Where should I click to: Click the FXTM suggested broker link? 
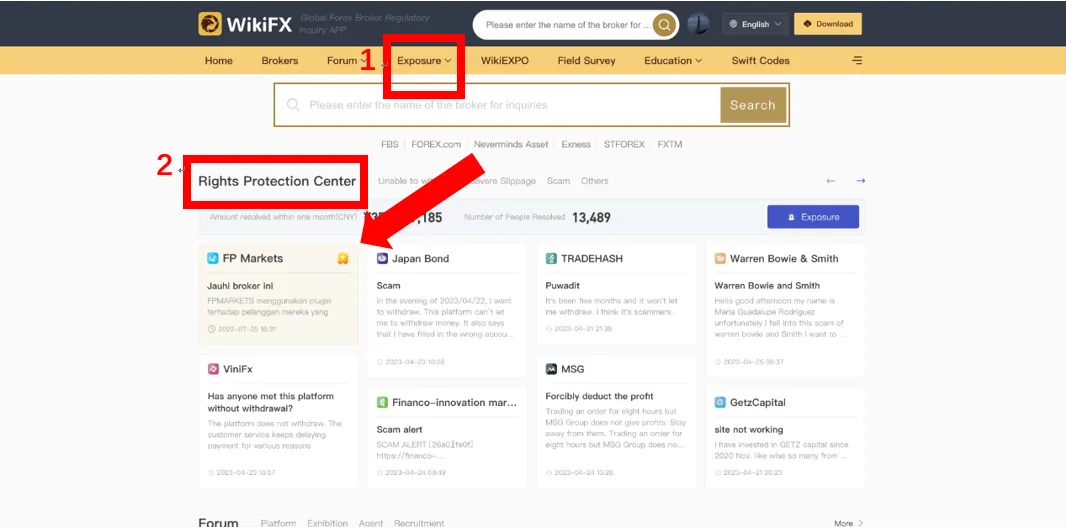pos(670,144)
